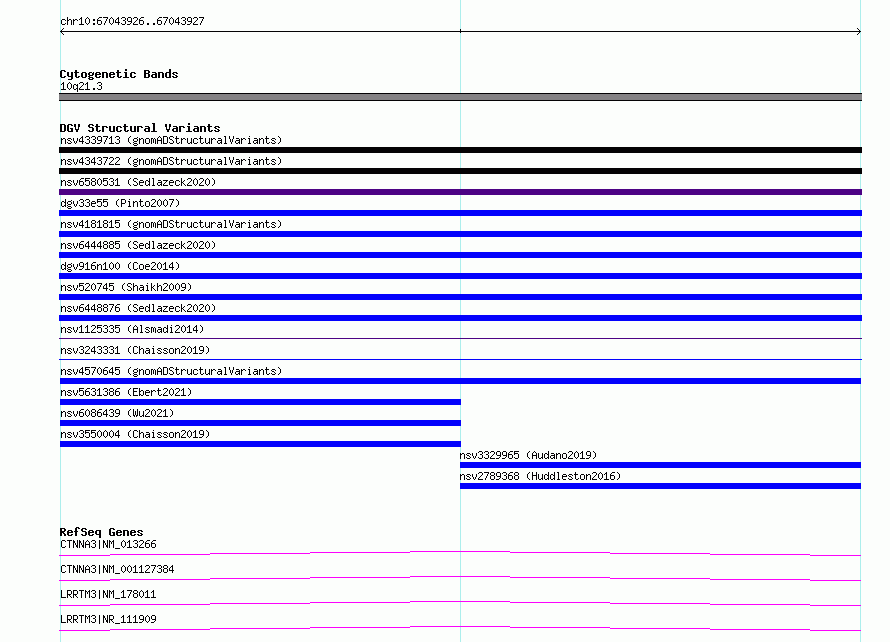This screenshot has width=890, height=642.
Task: Click the blue bar under nsv3550004
Action: [260, 444]
